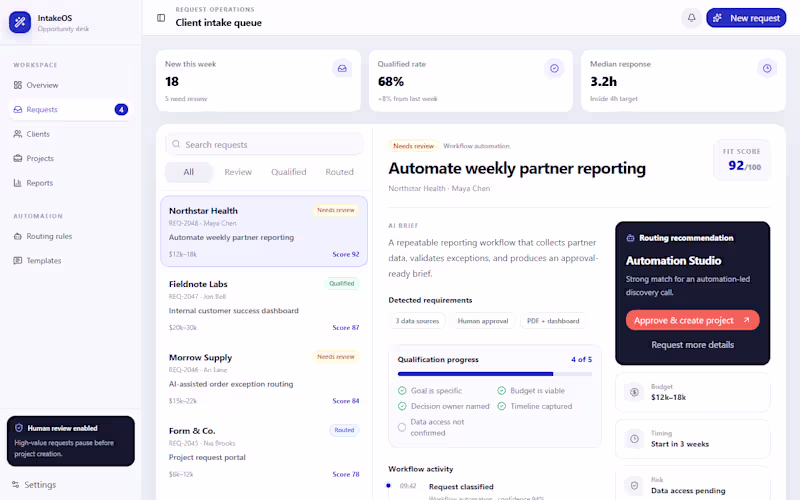This screenshot has height=500, width=800.
Task: Open Overview in the sidebar
Action: tap(70, 85)
